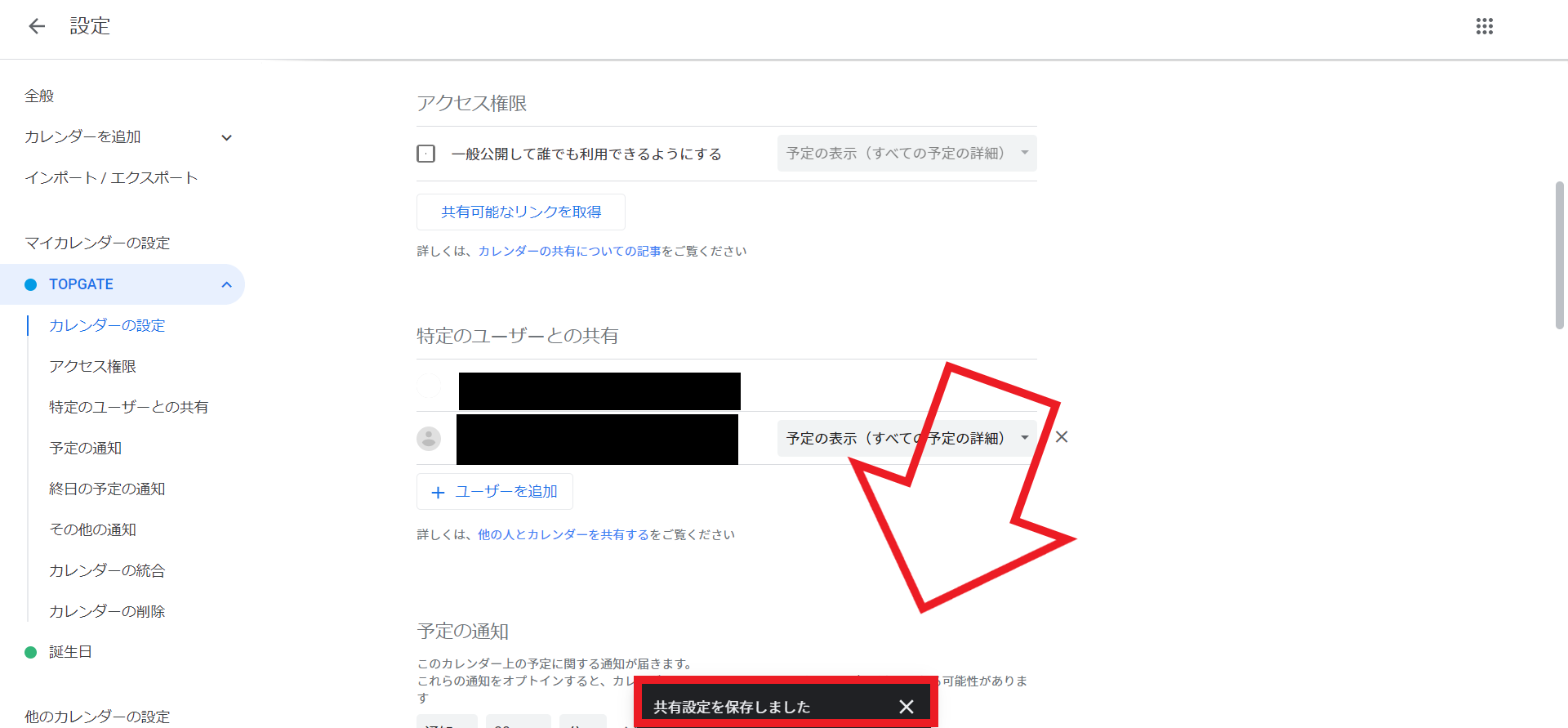Click the マイカレンダーの設定 heading
The height and width of the screenshot is (728, 1568).
[x=97, y=243]
